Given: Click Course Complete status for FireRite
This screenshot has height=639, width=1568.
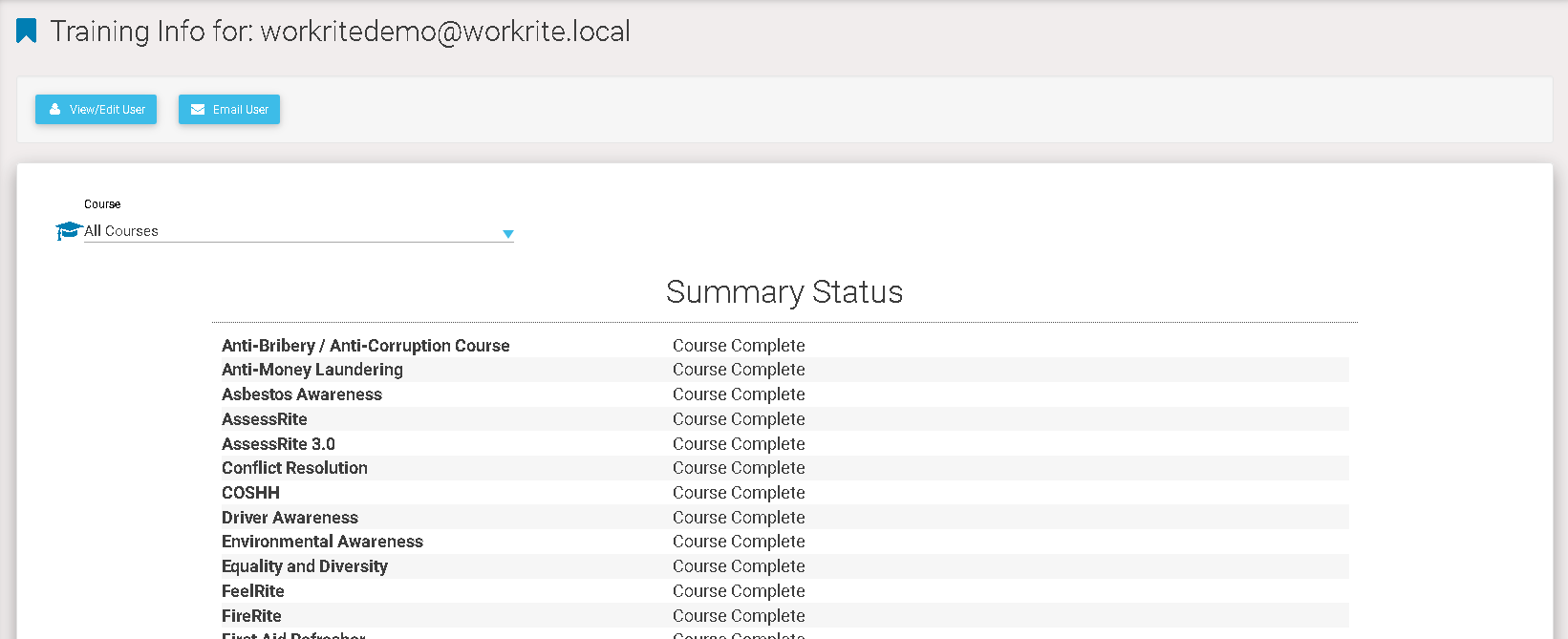Looking at the screenshot, I should pyautogui.click(x=739, y=616).
